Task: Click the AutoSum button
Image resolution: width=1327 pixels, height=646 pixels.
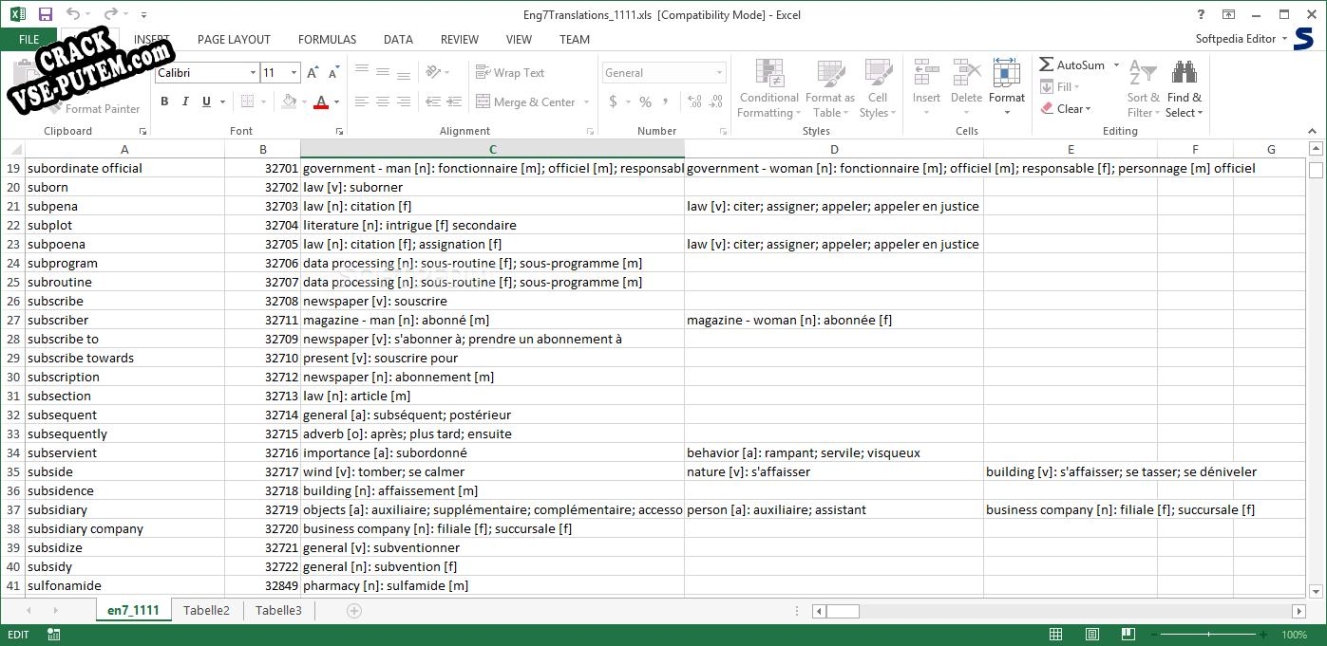Action: [x=1072, y=65]
